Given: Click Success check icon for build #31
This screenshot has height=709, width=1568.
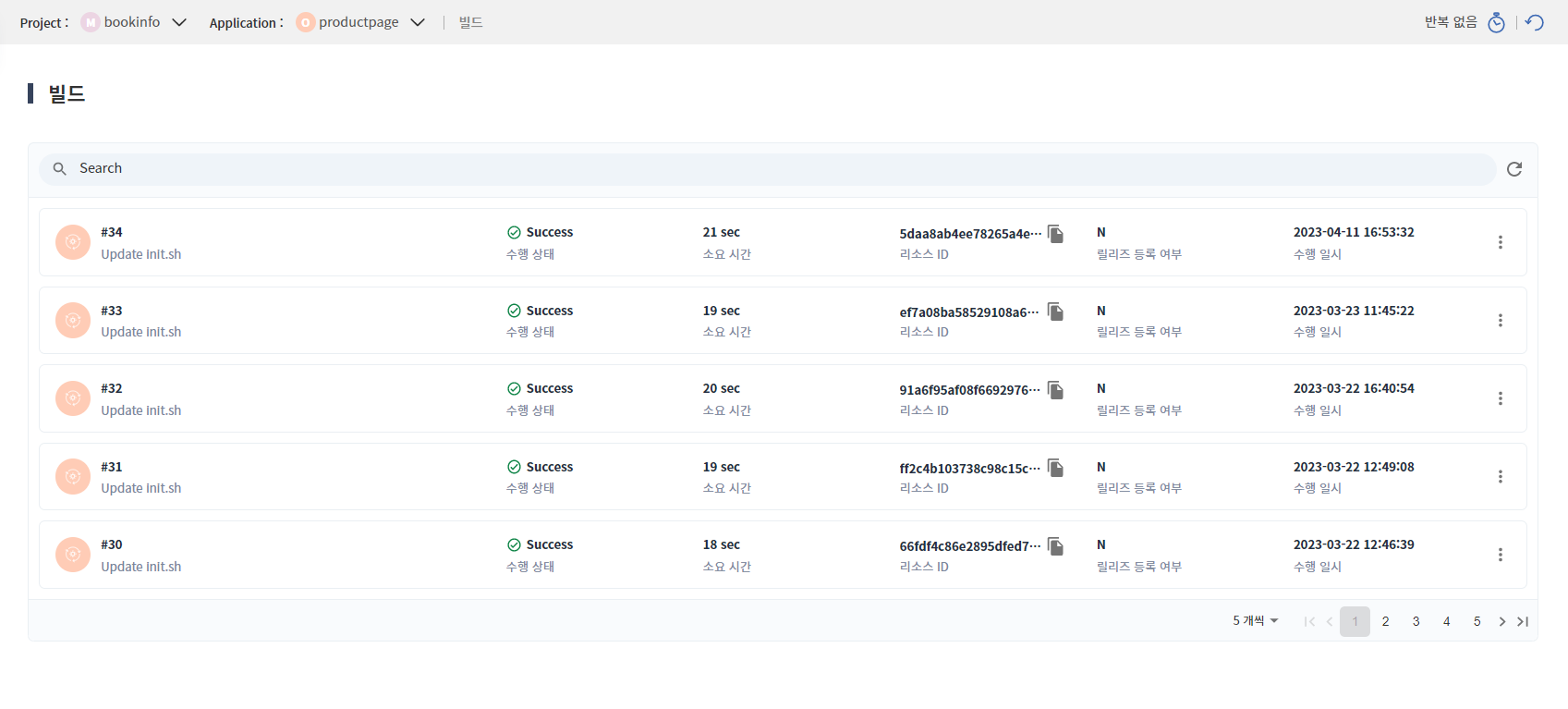Looking at the screenshot, I should (514, 467).
